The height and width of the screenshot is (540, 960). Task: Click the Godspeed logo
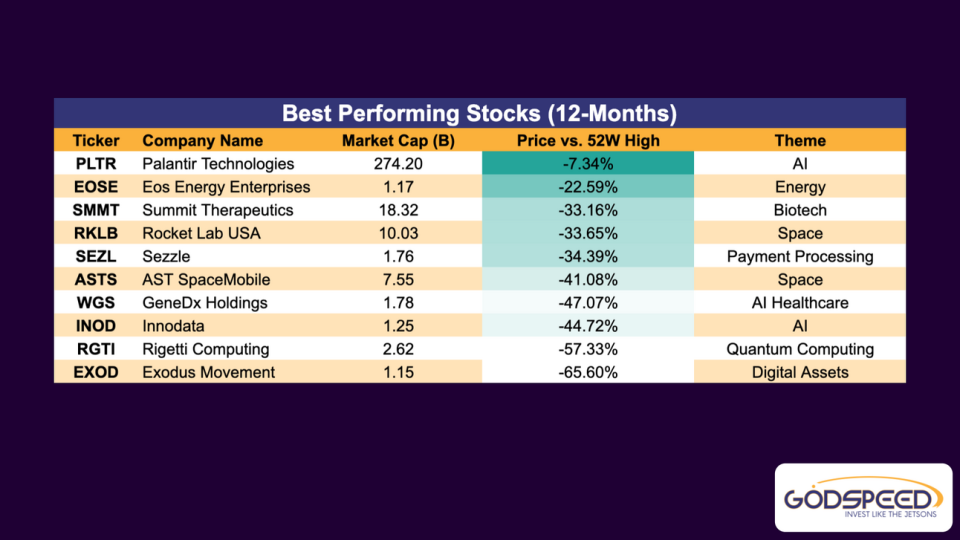[x=863, y=497]
